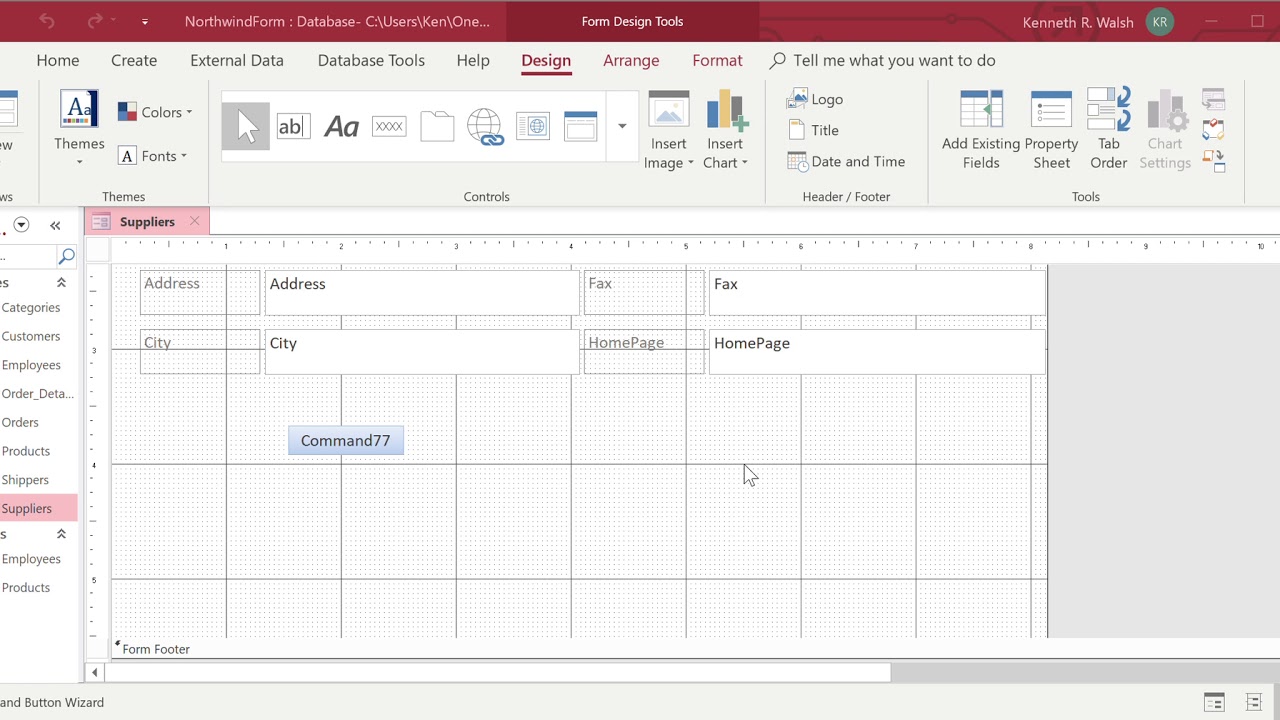Switch to the Home tab
Viewport: 1280px width, 720px height.
(x=58, y=60)
